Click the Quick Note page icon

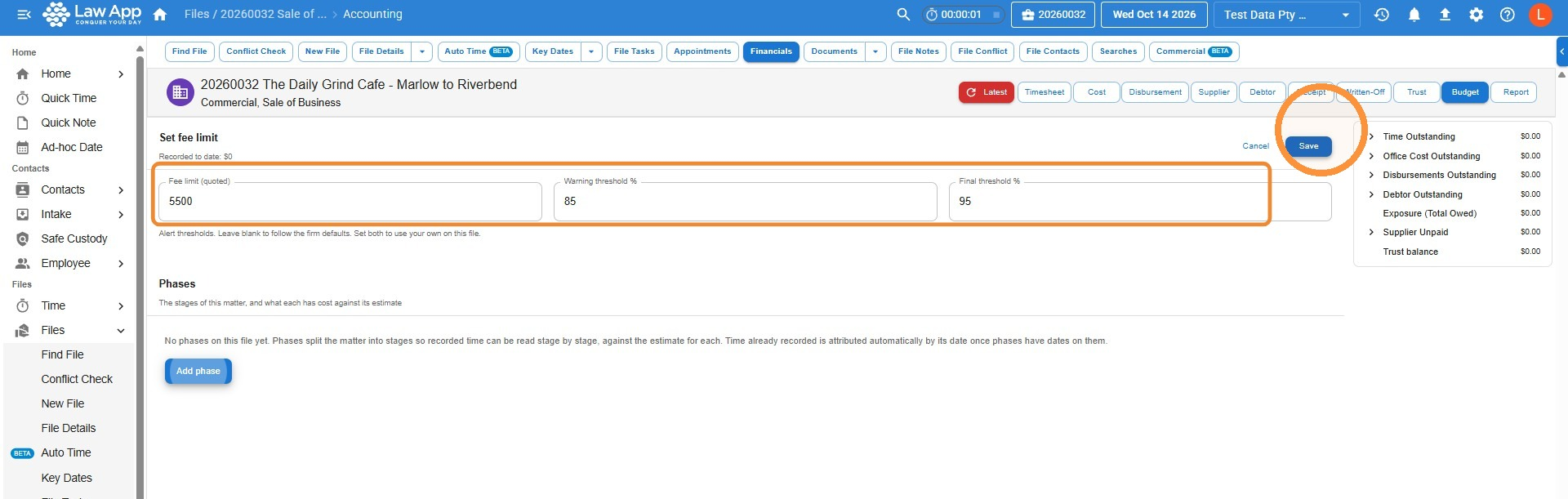point(23,123)
